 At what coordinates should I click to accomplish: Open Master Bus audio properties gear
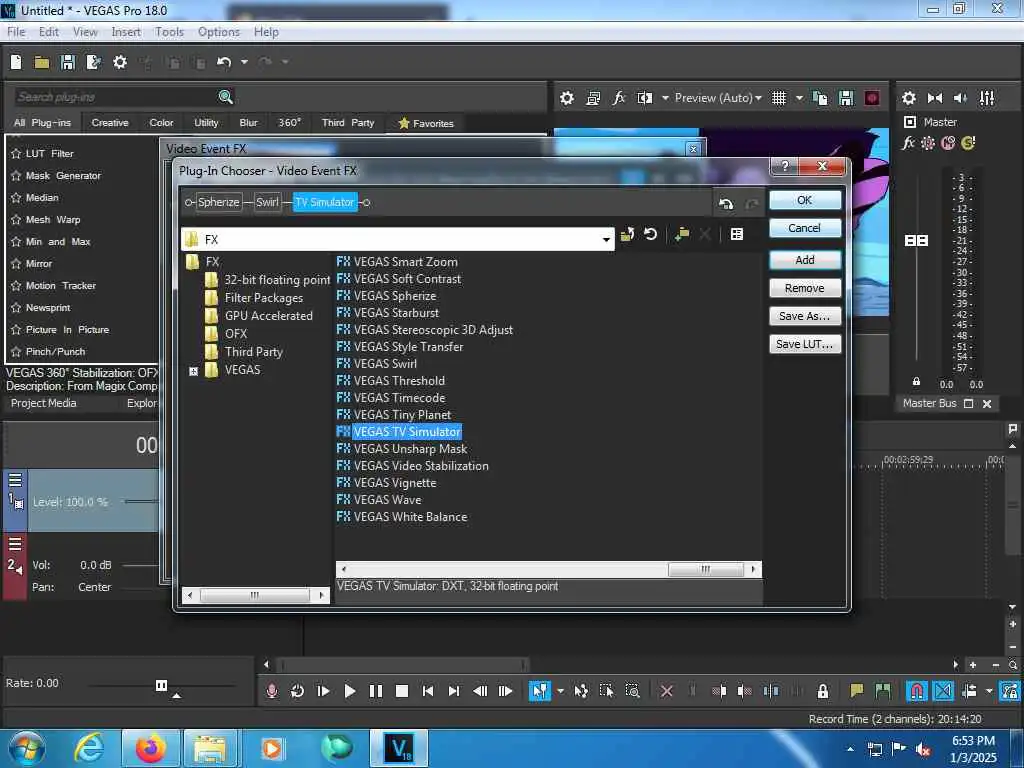[x=909, y=98]
